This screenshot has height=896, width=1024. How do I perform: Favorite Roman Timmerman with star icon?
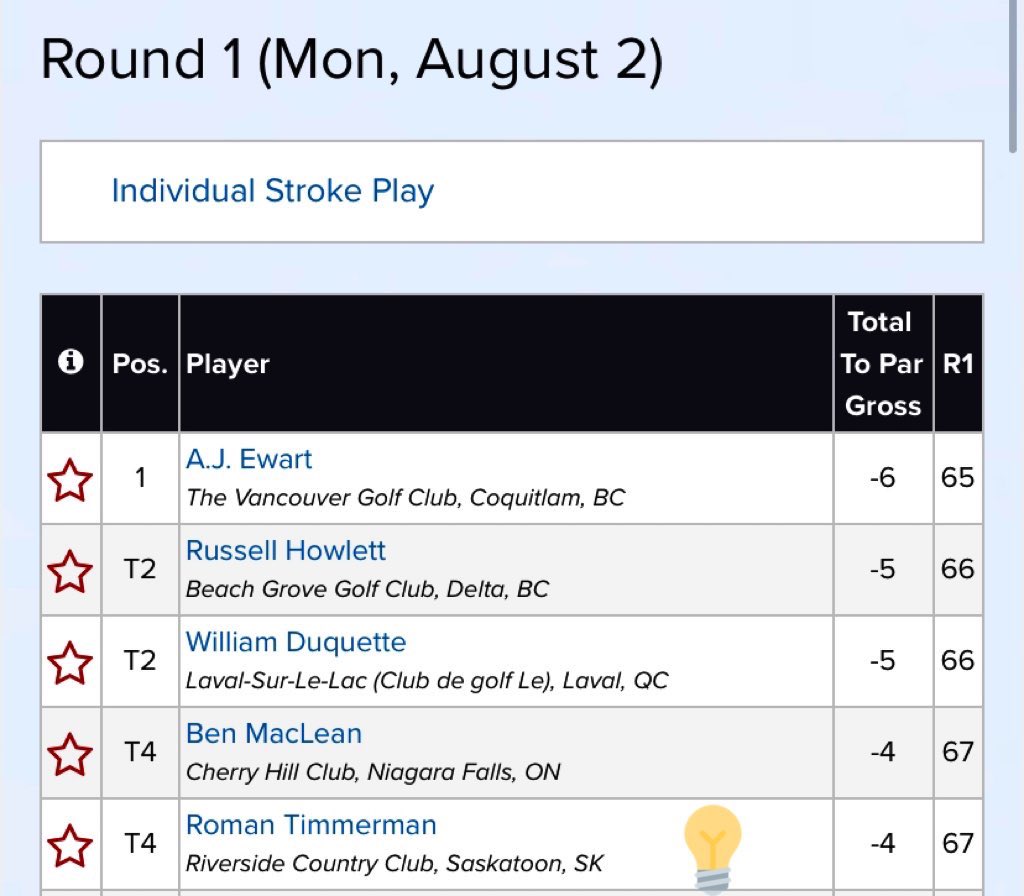(x=70, y=845)
